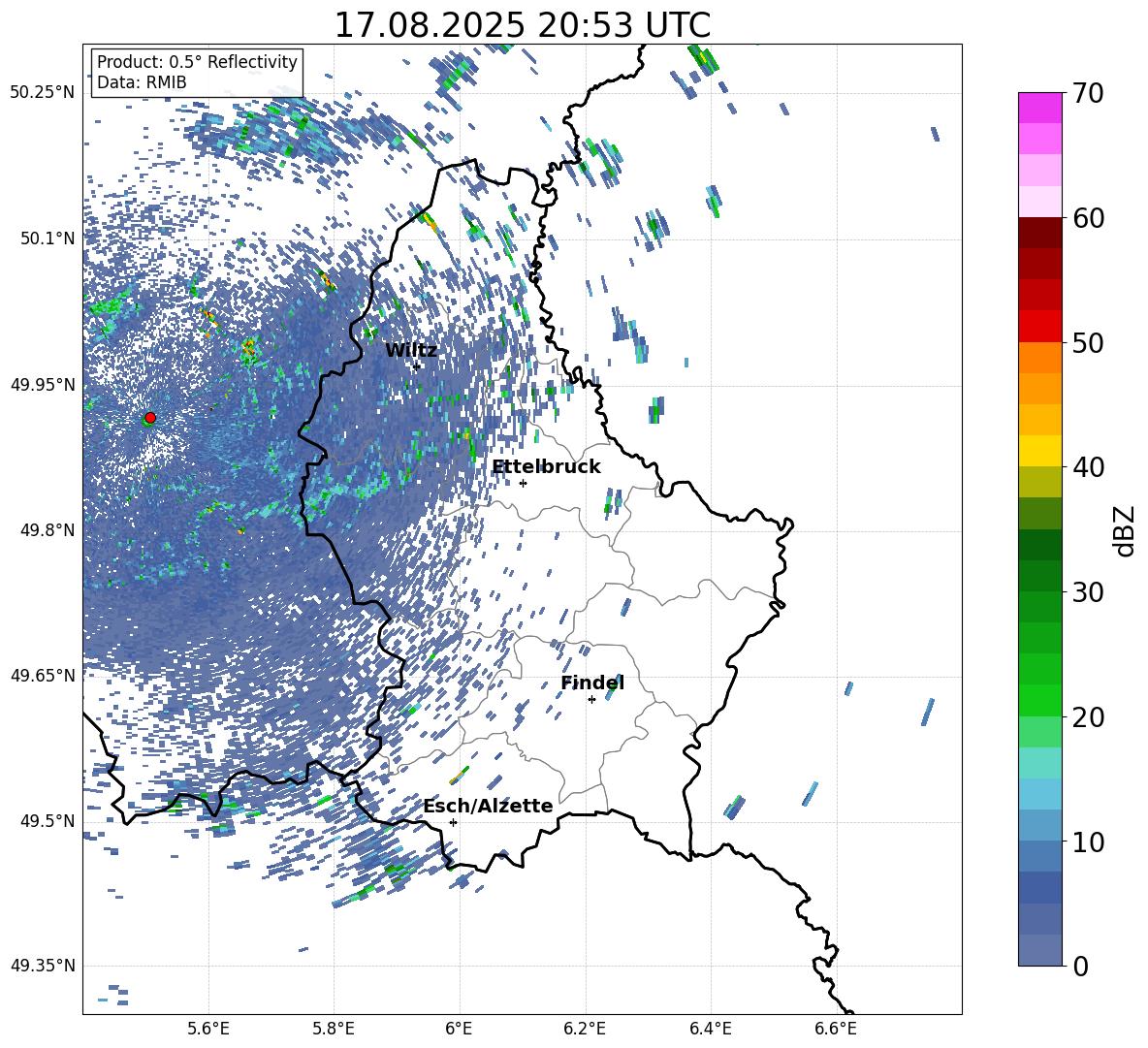Click the dBZ colorbar axis label
Viewport: 1148px width, 1048px height.
pyautogui.click(x=1126, y=530)
